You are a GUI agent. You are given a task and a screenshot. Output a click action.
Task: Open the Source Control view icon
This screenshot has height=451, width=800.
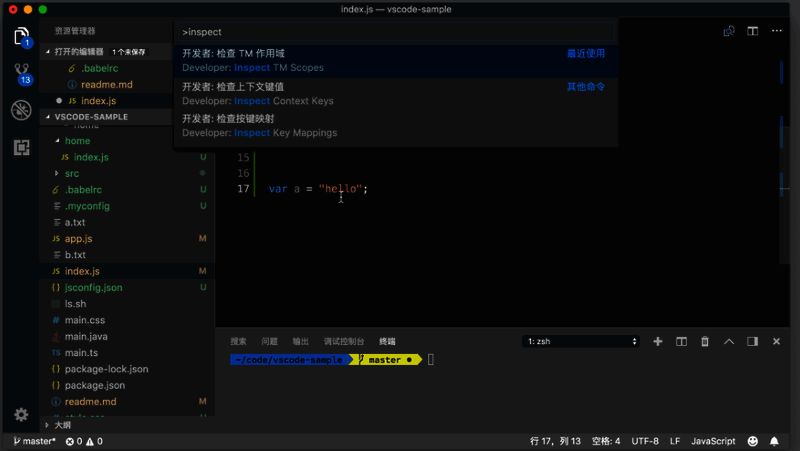[x=22, y=74]
